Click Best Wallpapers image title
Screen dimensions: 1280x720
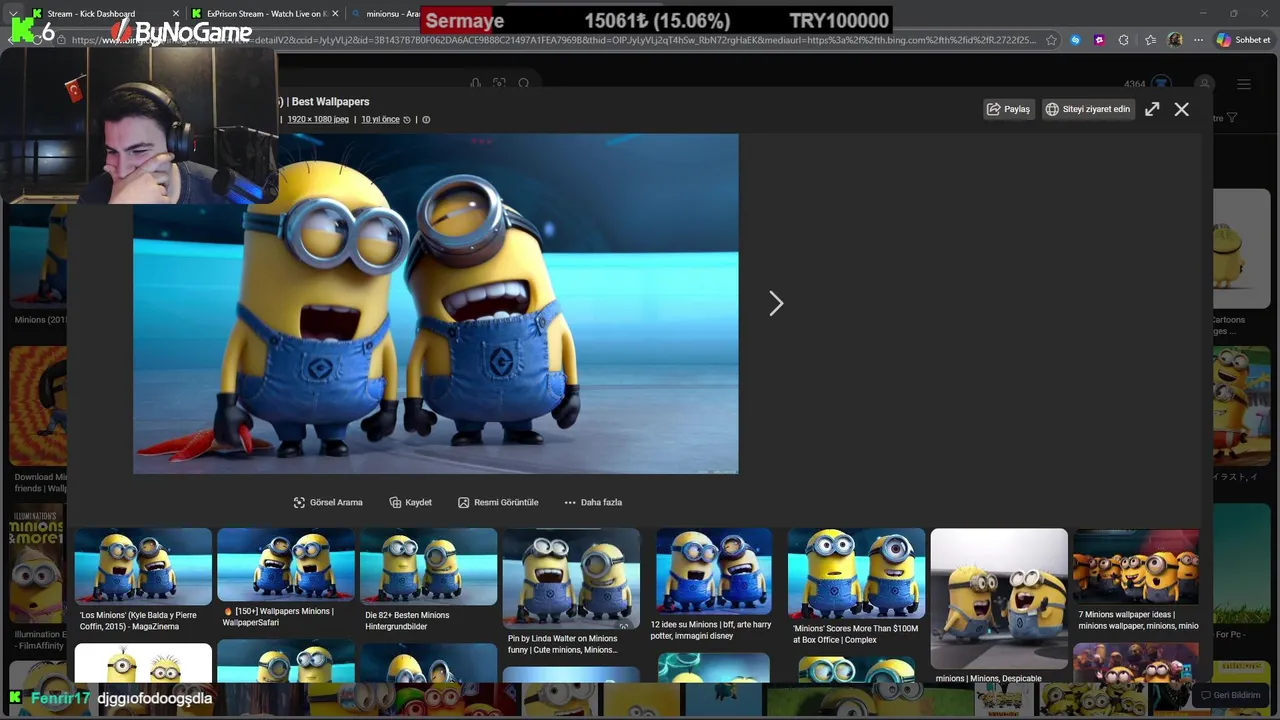[330, 101]
